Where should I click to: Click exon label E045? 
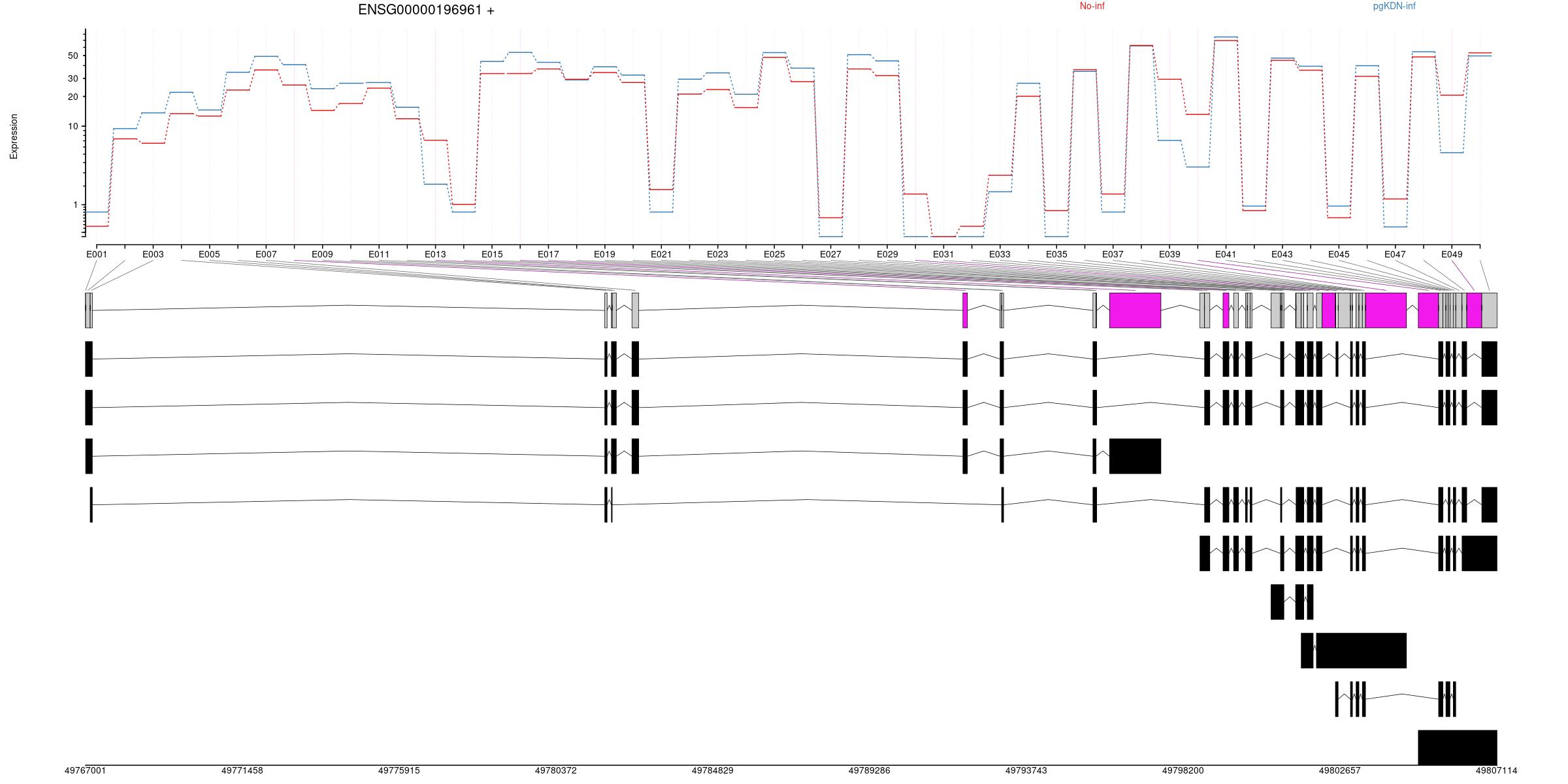coord(1339,254)
